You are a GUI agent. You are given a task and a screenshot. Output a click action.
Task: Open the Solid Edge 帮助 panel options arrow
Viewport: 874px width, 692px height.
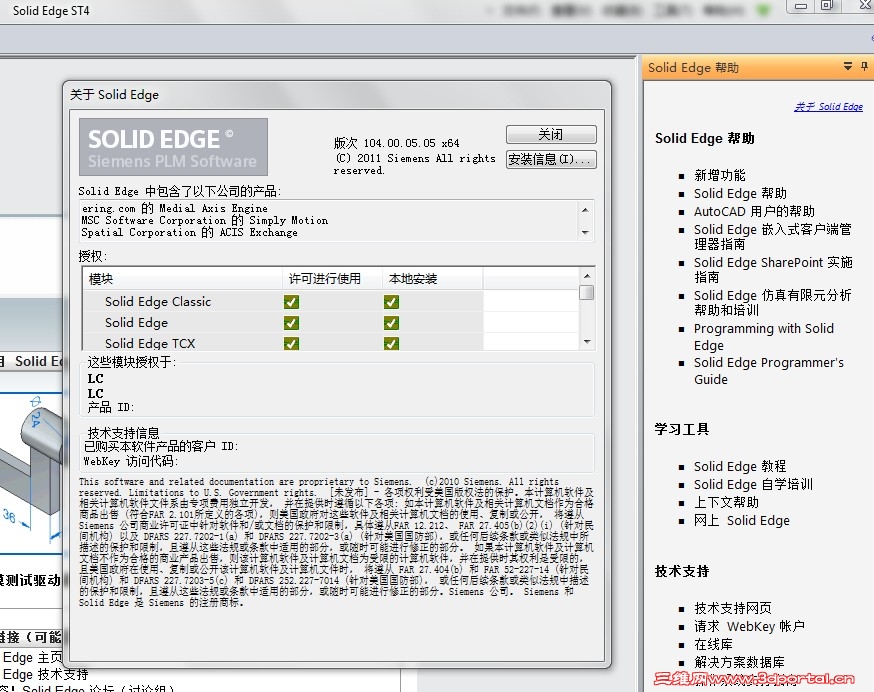[x=848, y=66]
